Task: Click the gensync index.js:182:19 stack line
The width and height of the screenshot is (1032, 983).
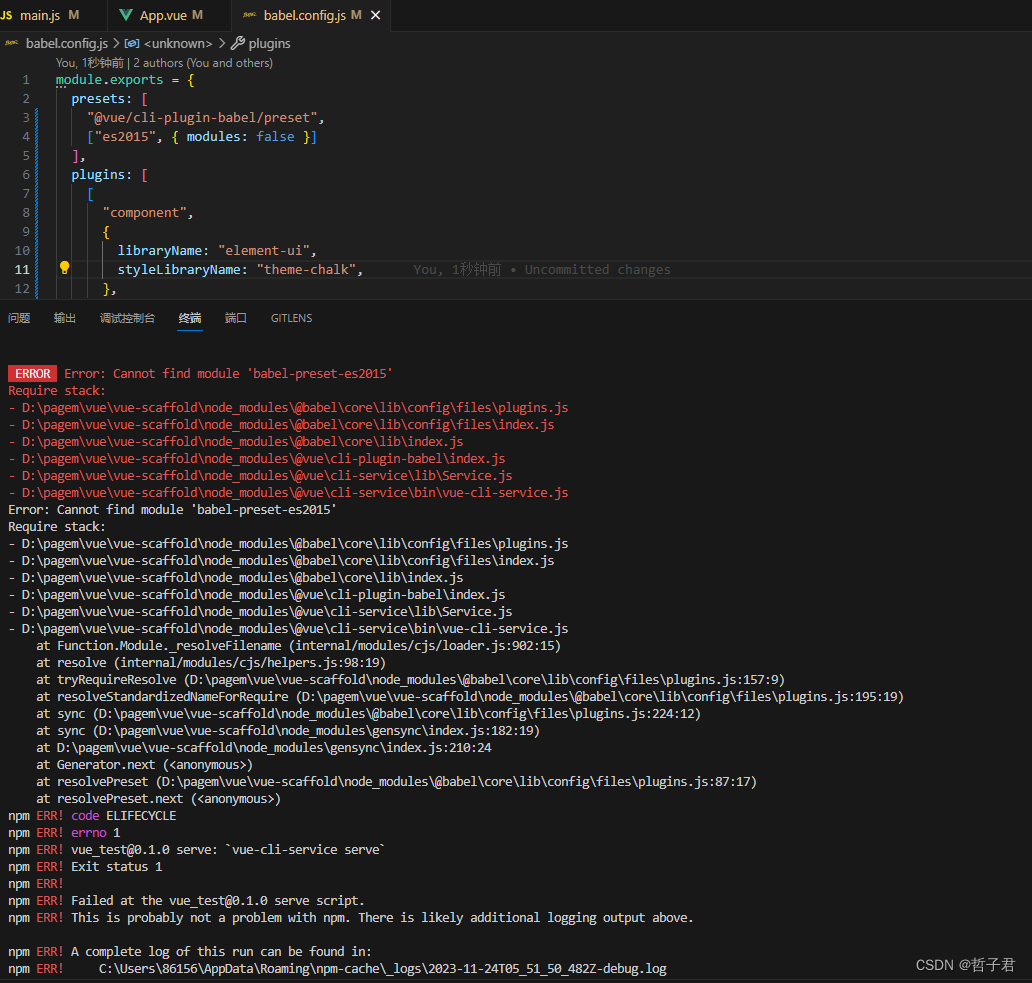Action: pyautogui.click(x=288, y=731)
